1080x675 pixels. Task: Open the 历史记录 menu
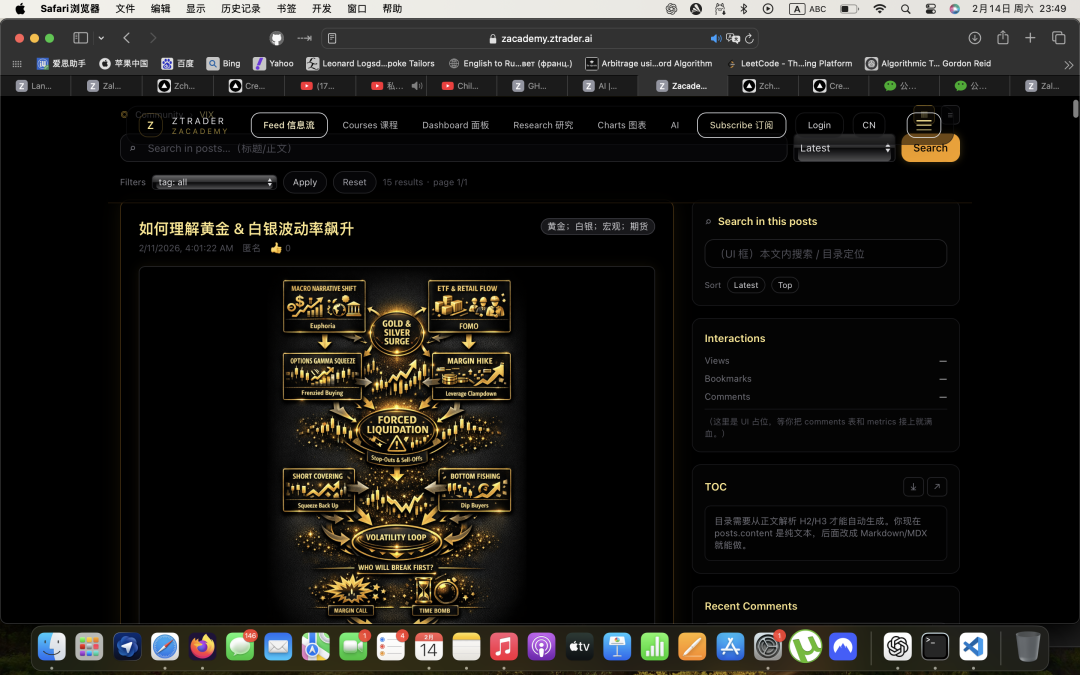pyautogui.click(x=240, y=9)
